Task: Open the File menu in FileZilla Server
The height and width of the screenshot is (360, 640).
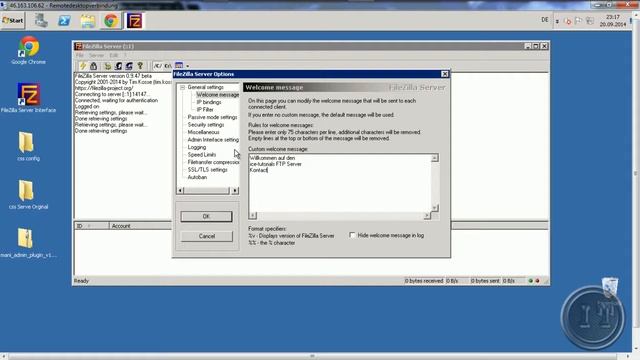Action: tap(80, 55)
